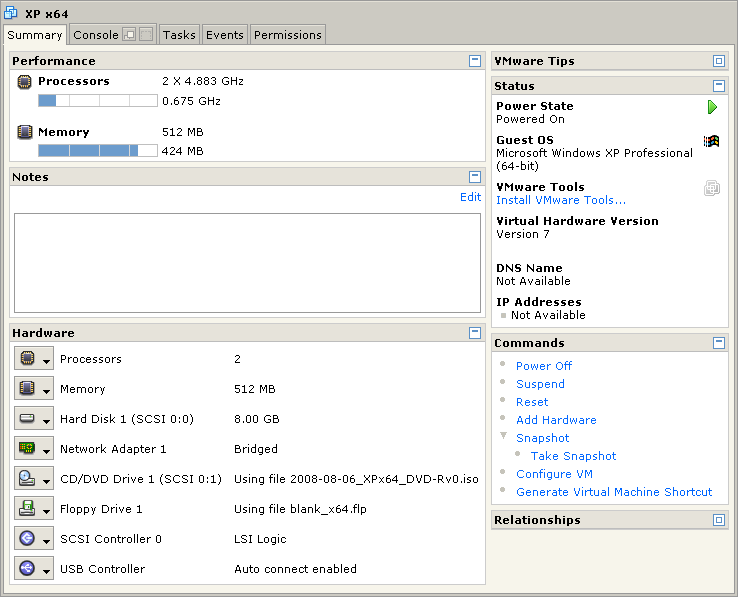Screen dimensions: 738x597
Task: Click the Edit notes link
Action: tap(470, 197)
